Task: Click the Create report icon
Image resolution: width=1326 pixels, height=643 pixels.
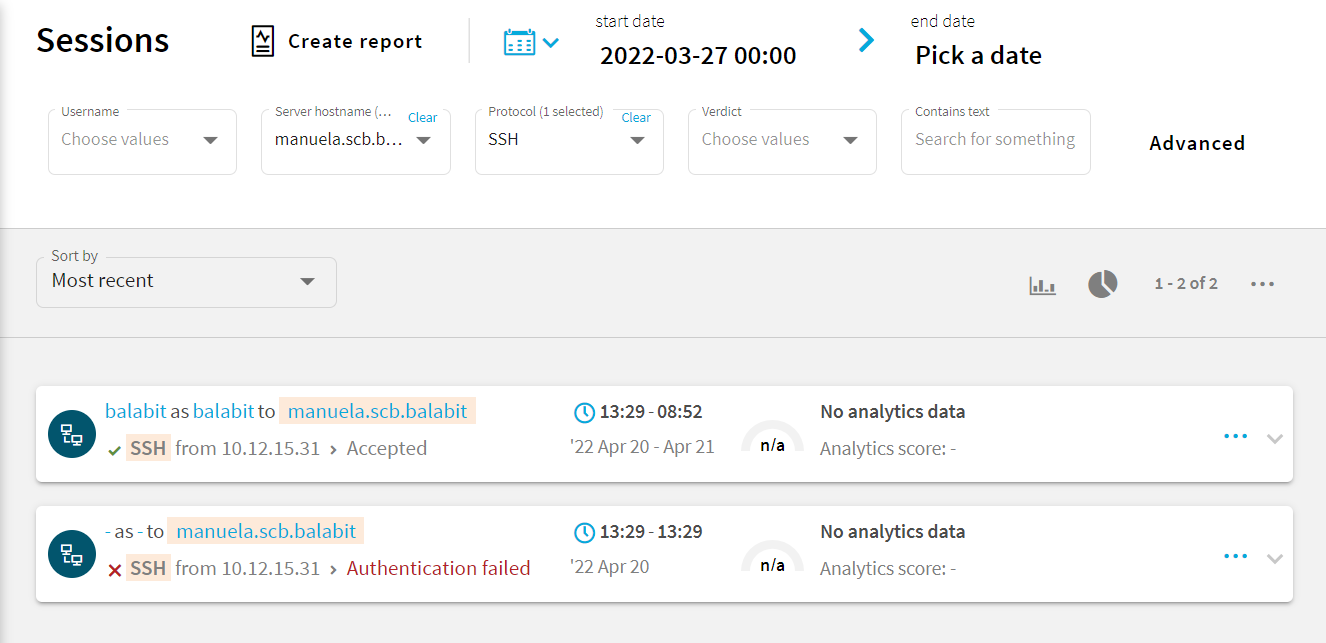Action: coord(262,41)
